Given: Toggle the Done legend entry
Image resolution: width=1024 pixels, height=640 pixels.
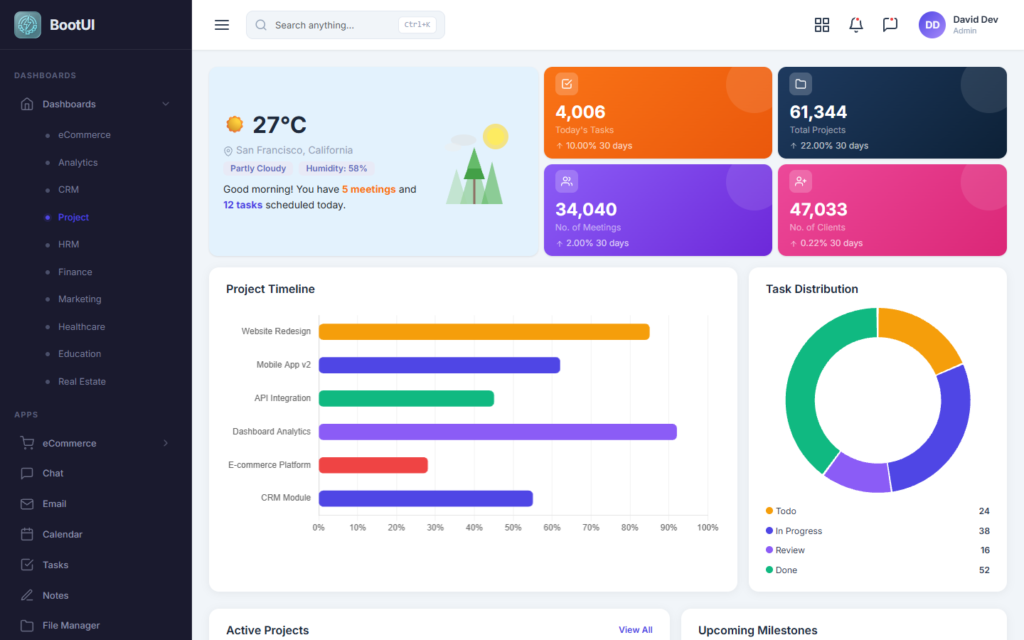Looking at the screenshot, I should tap(781, 570).
